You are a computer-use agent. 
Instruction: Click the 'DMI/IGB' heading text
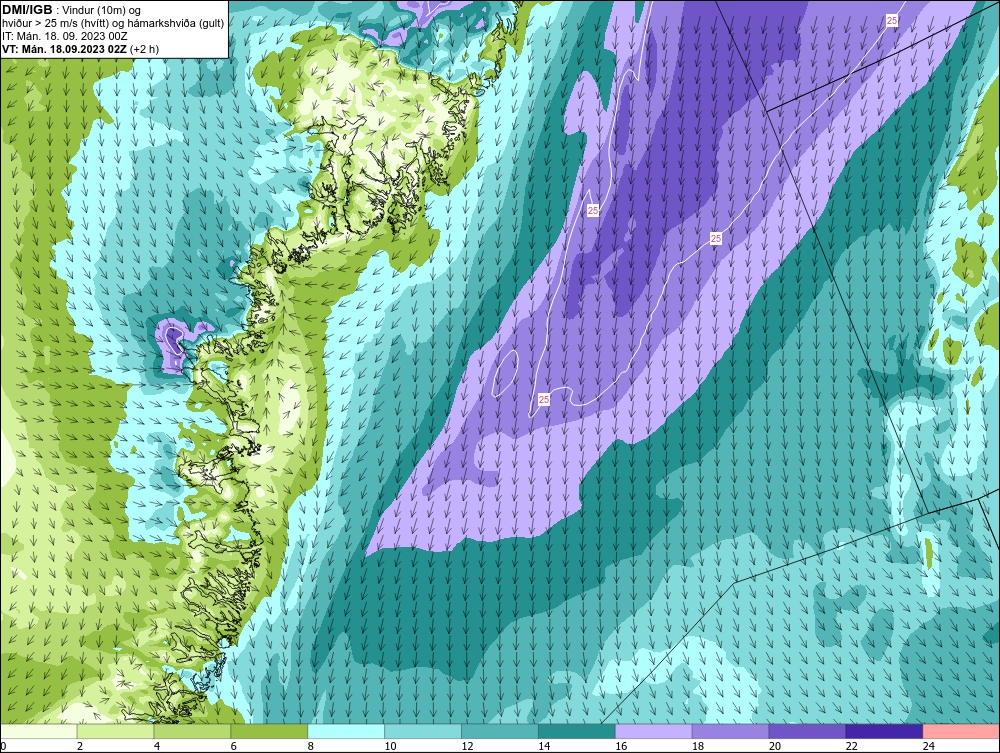[27, 10]
